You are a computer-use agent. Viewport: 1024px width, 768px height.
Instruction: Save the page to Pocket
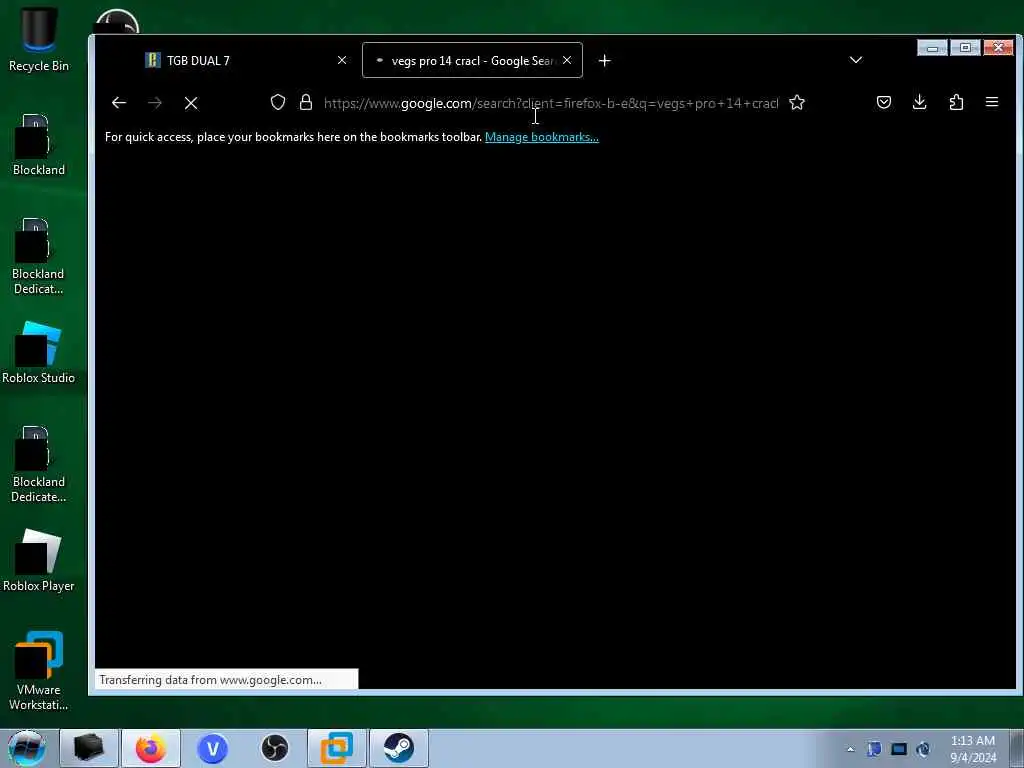click(884, 102)
